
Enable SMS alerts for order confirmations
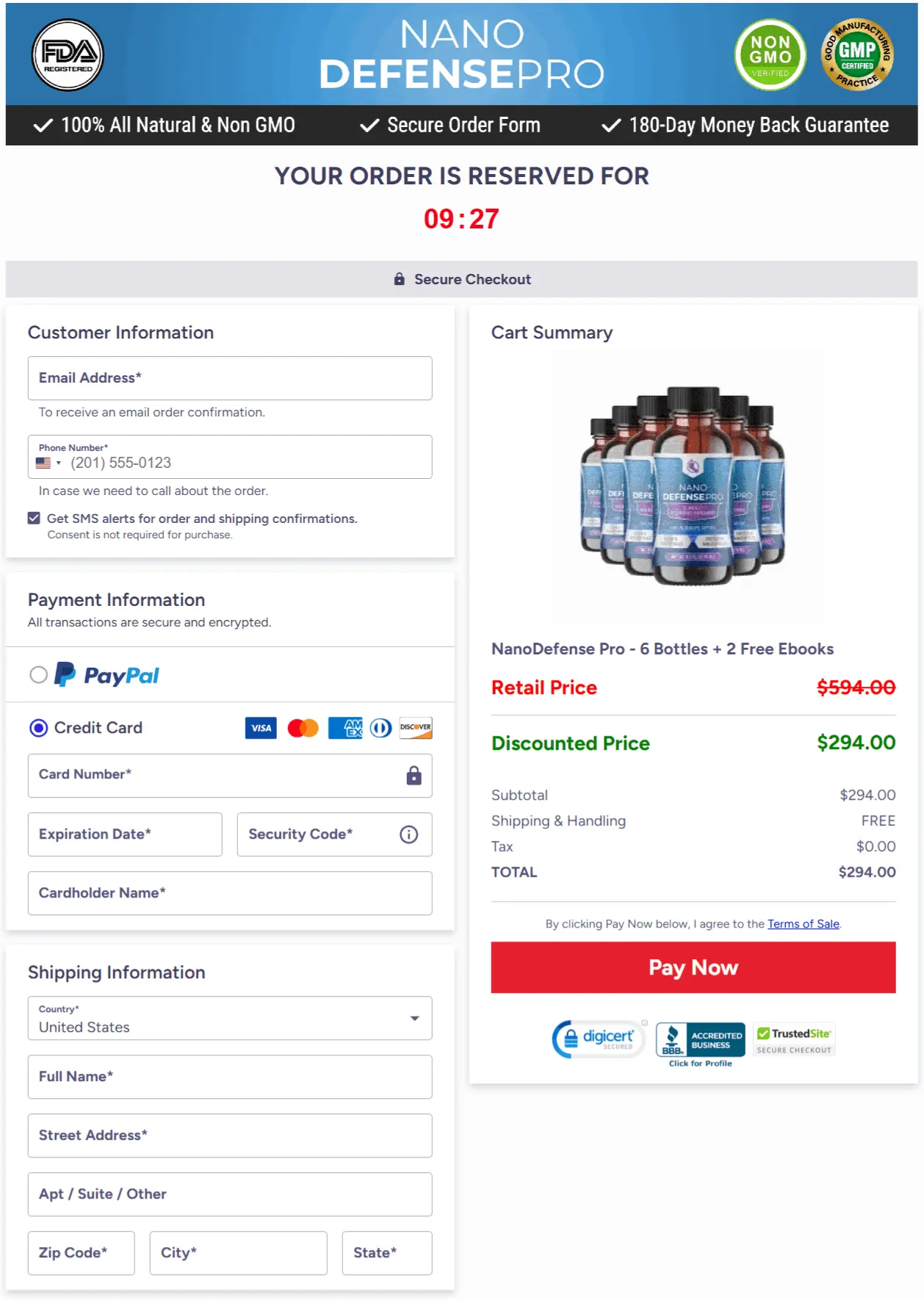pyautogui.click(x=33, y=518)
